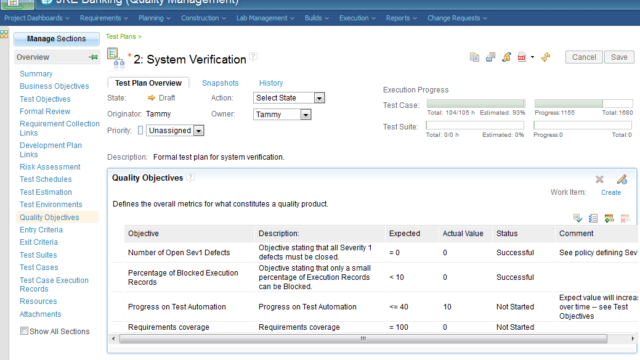Open the Test Estimation section link
The width and height of the screenshot is (640, 360).
click(x=46, y=192)
